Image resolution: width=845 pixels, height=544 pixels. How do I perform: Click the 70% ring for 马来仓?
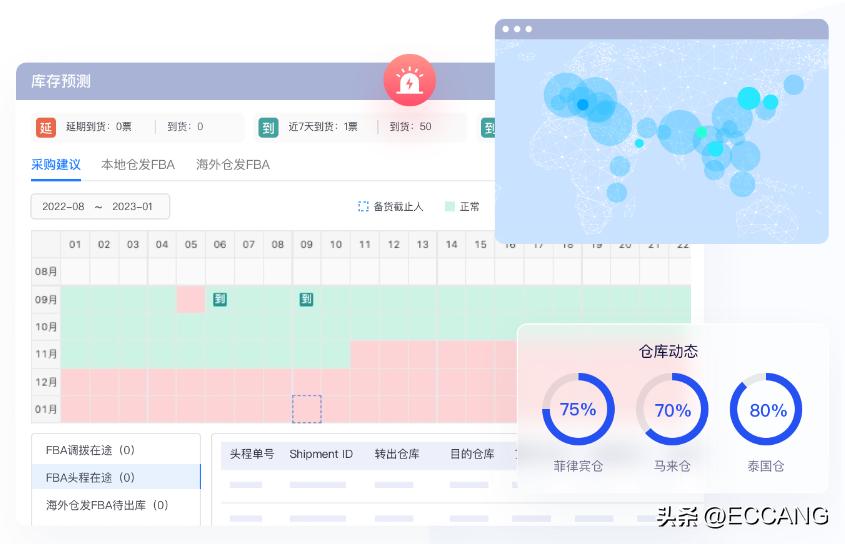[672, 409]
